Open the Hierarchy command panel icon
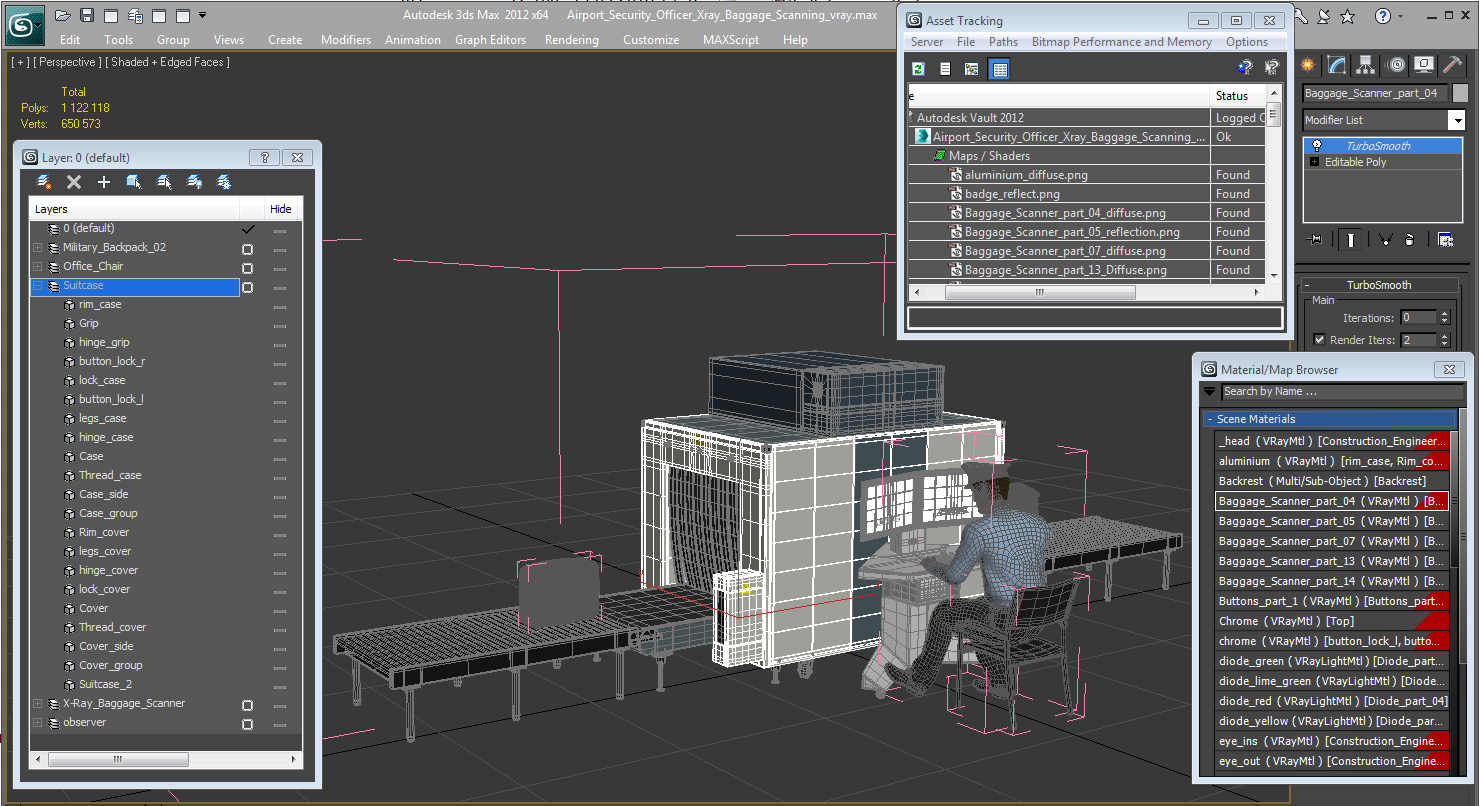The image size is (1479, 806). coord(1366,66)
